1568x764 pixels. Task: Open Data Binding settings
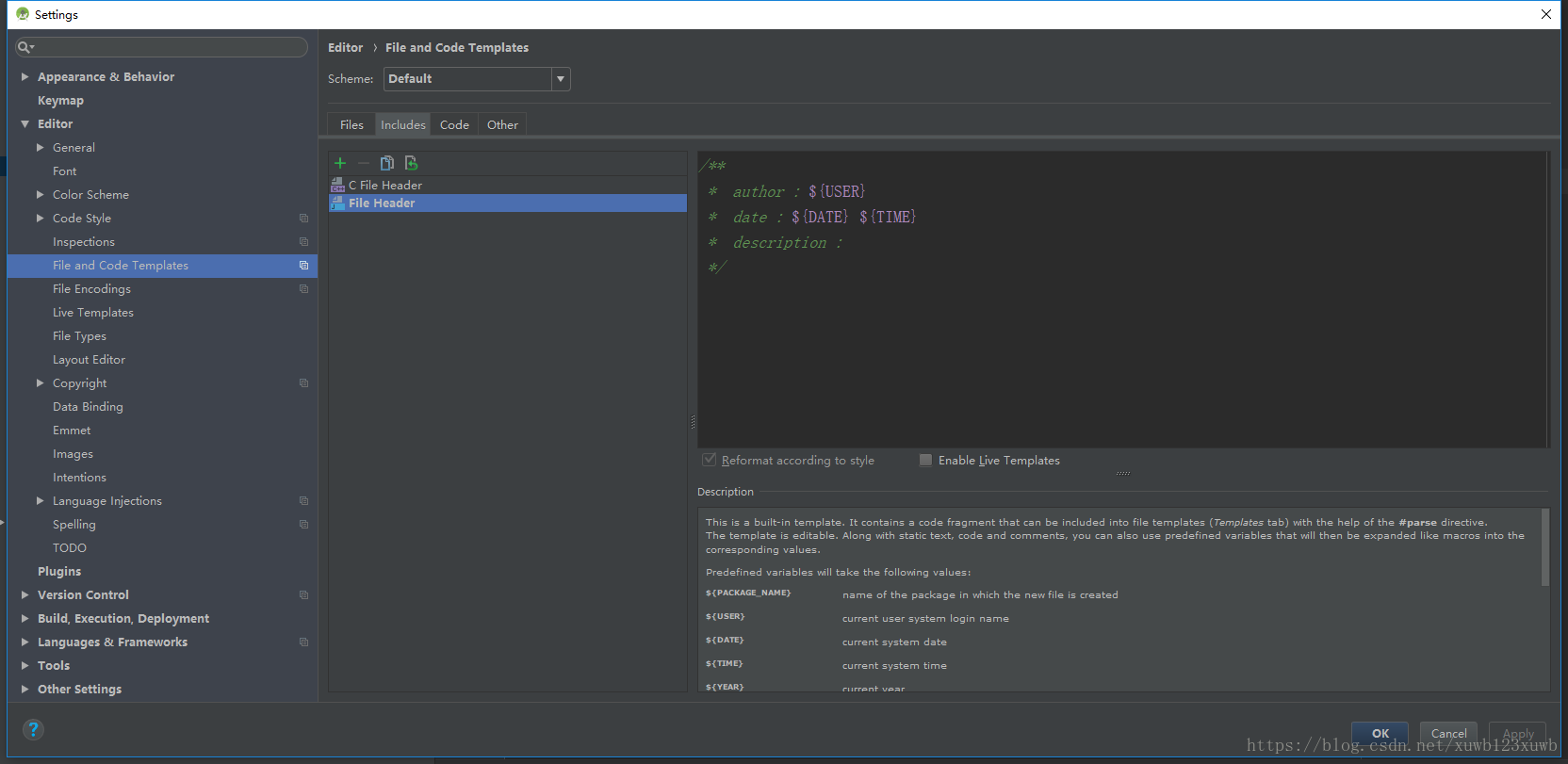(88, 407)
